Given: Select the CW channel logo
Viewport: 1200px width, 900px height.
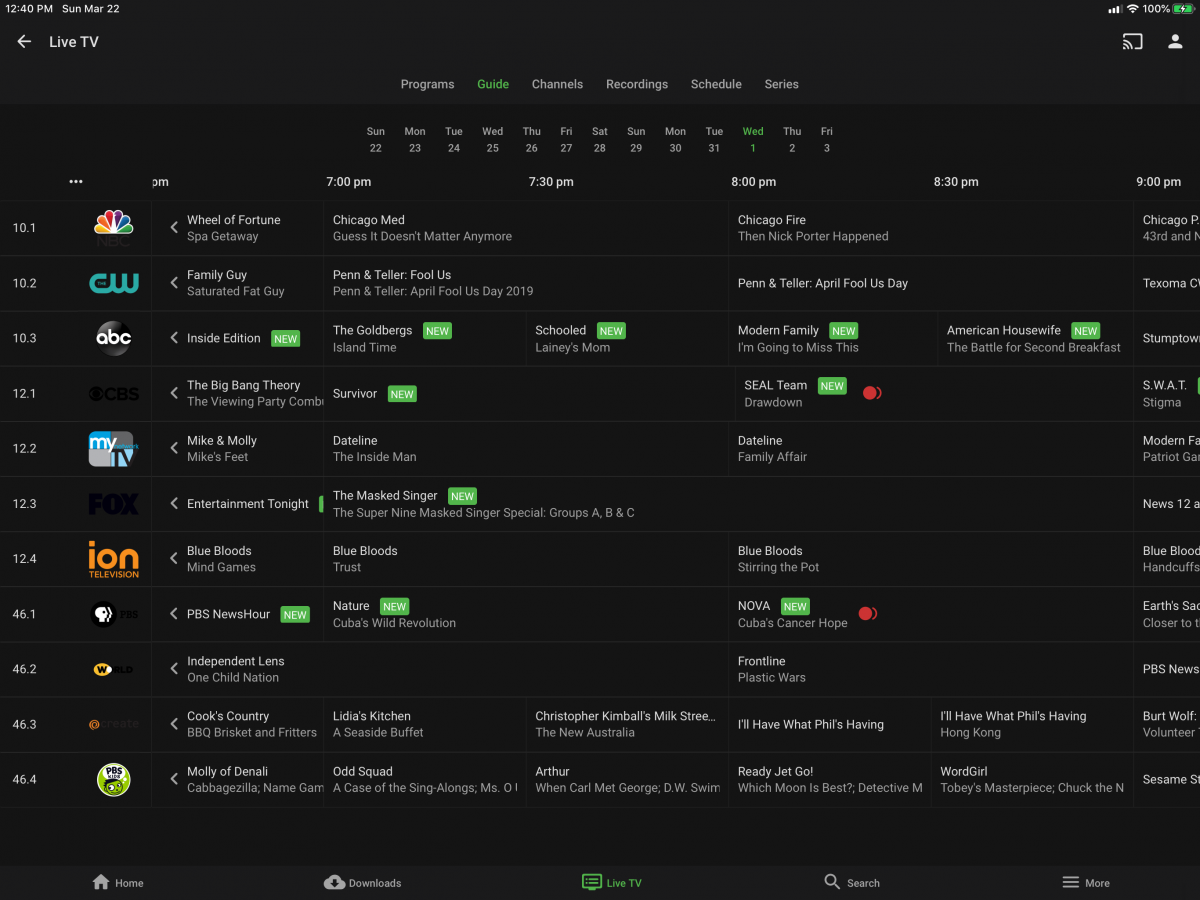Looking at the screenshot, I should 114,283.
